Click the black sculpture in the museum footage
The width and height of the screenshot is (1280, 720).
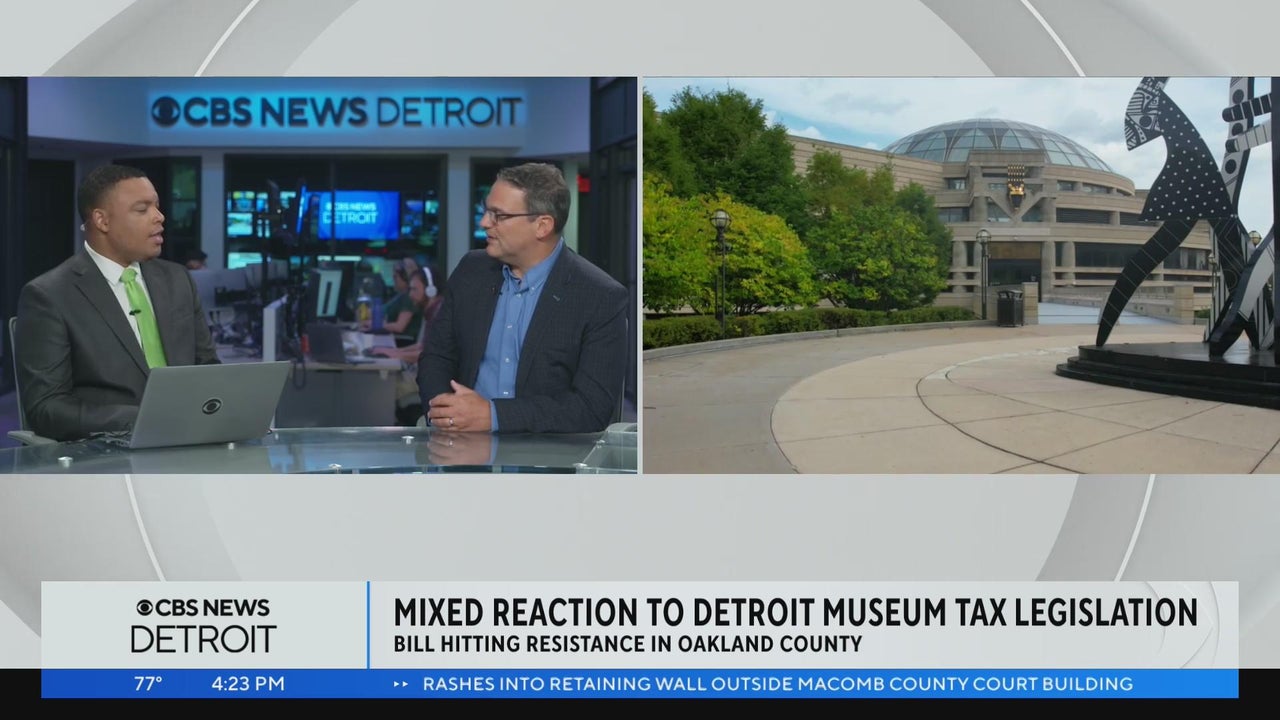tap(1185, 220)
